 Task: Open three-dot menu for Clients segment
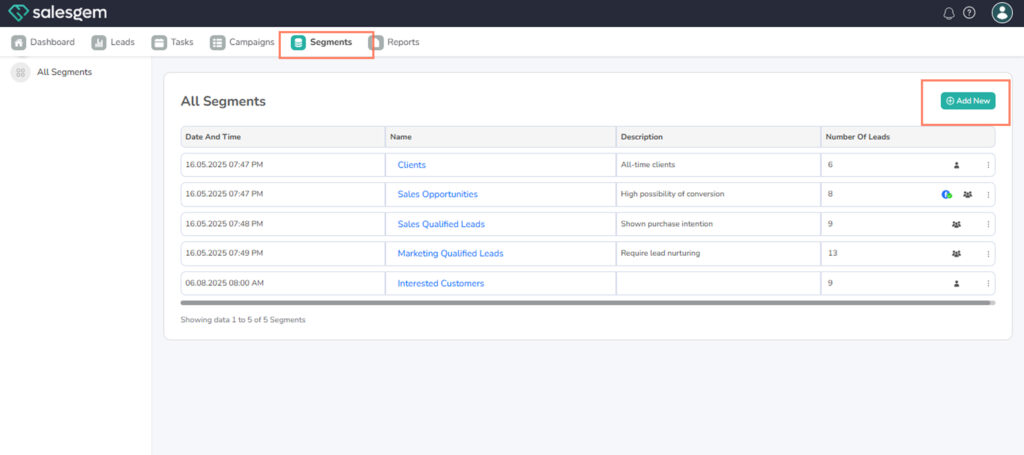coord(988,165)
